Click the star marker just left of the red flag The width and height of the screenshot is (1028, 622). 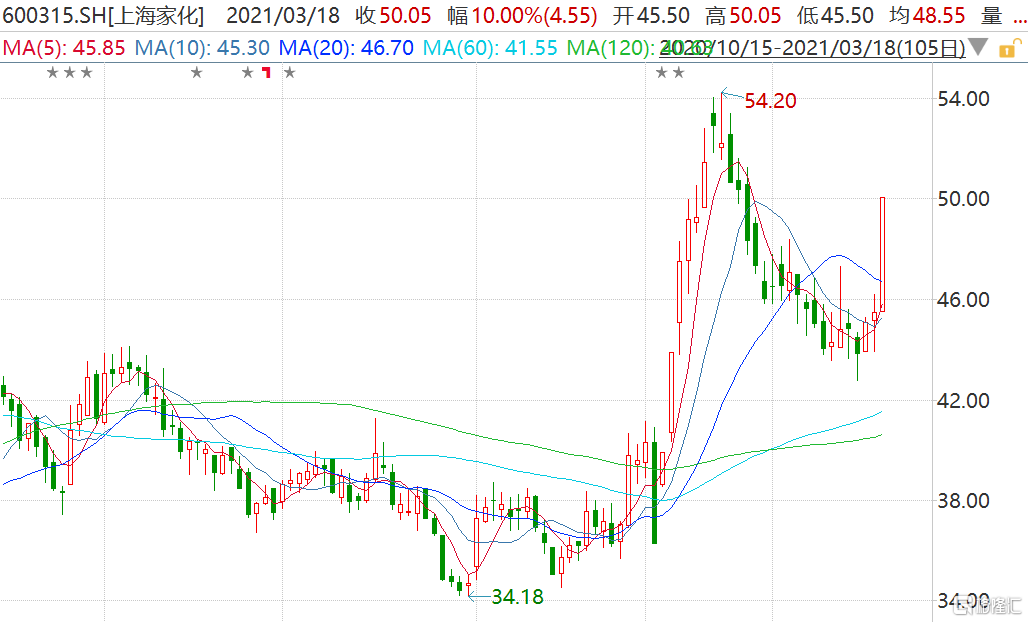[x=247, y=73]
